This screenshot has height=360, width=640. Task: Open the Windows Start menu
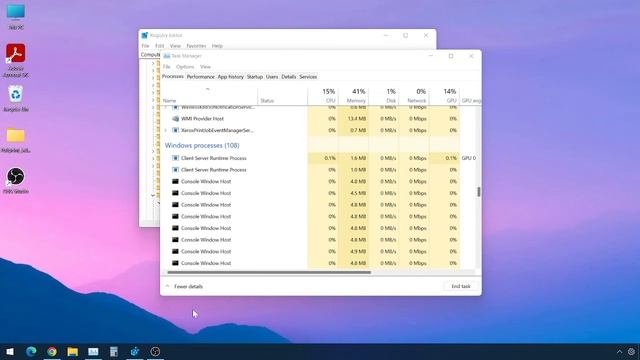click(10, 351)
